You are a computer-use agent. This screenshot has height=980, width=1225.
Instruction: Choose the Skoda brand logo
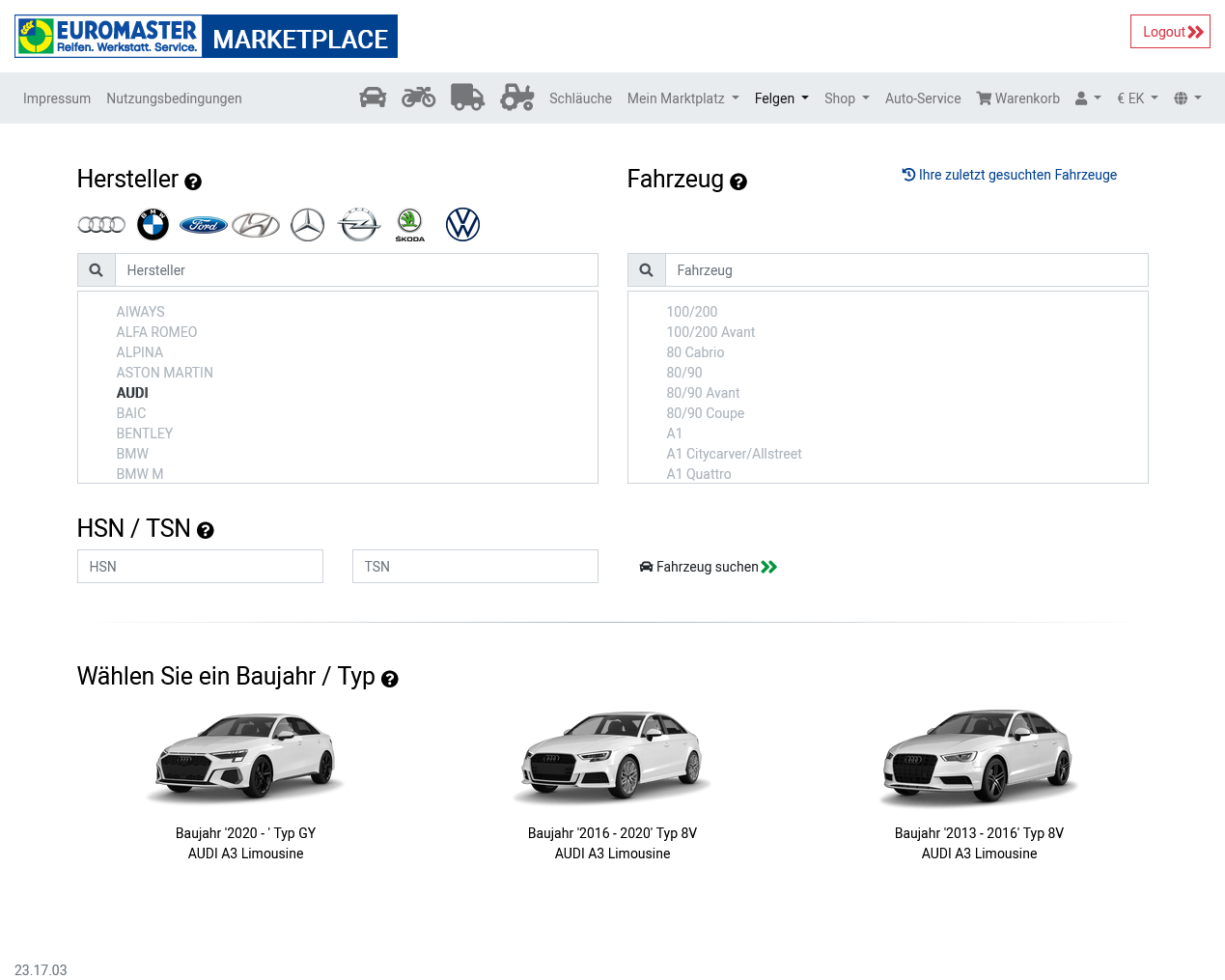(410, 225)
